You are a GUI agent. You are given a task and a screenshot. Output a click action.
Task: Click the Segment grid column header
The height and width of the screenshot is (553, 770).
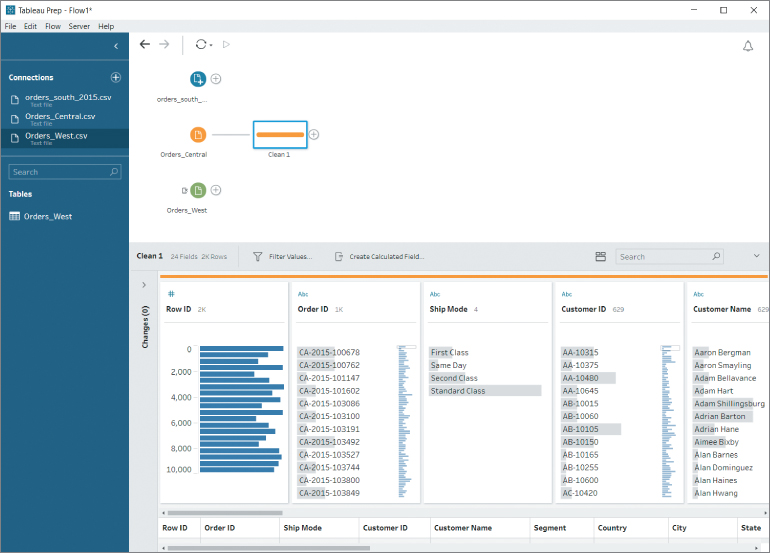tap(550, 527)
